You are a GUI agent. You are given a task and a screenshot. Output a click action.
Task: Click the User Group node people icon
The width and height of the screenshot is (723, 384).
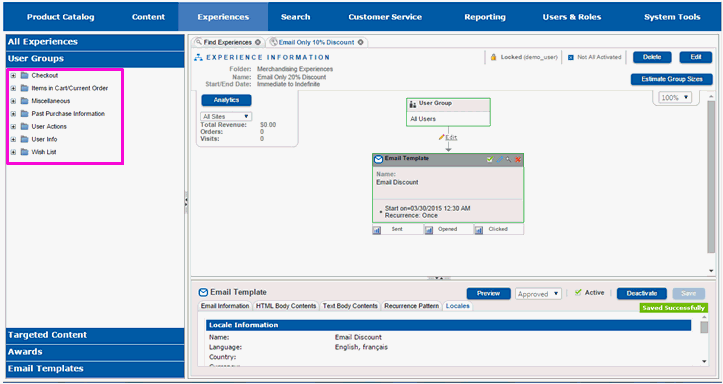pyautogui.click(x=413, y=104)
